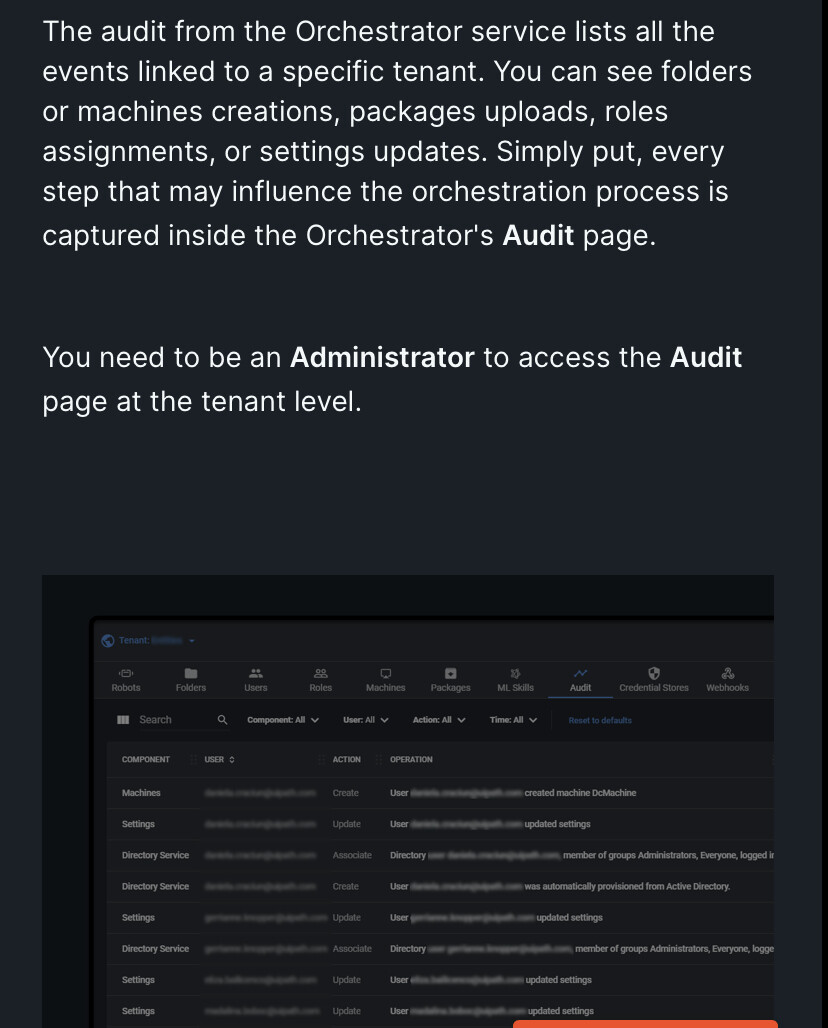This screenshot has width=828, height=1028.
Task: Open Credential Stores shield icon
Action: click(x=654, y=673)
